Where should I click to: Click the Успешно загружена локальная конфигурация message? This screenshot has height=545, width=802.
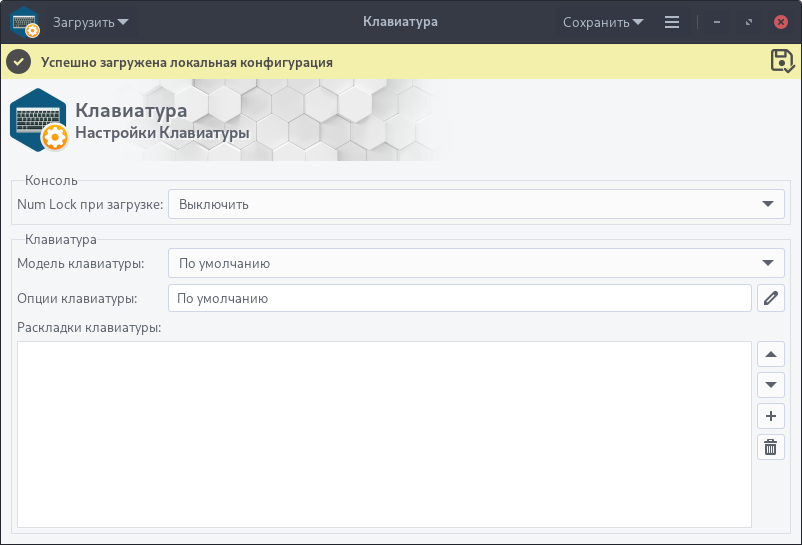coord(187,62)
